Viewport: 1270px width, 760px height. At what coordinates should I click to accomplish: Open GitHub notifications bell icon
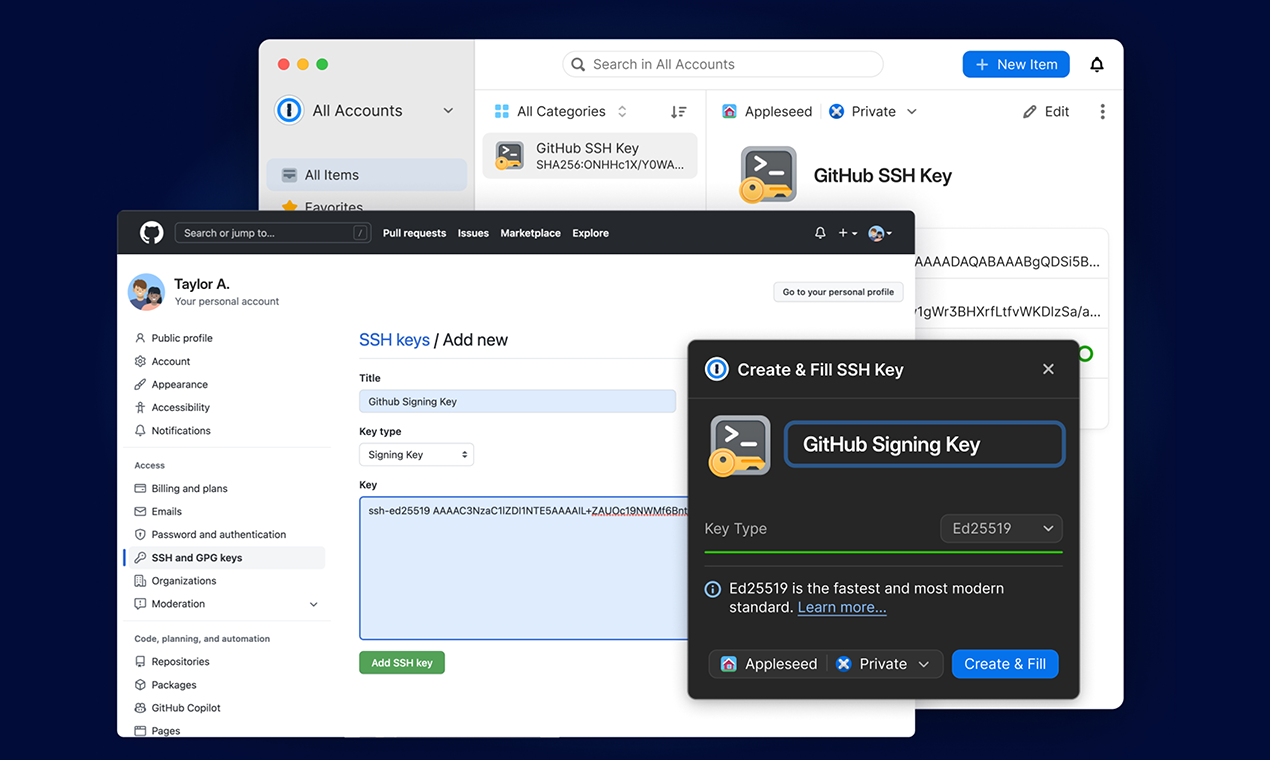coord(820,232)
